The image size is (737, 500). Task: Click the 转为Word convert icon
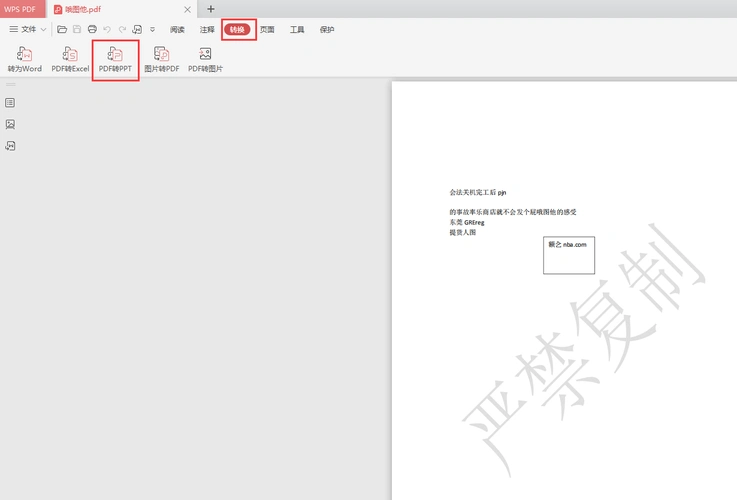click(25, 60)
